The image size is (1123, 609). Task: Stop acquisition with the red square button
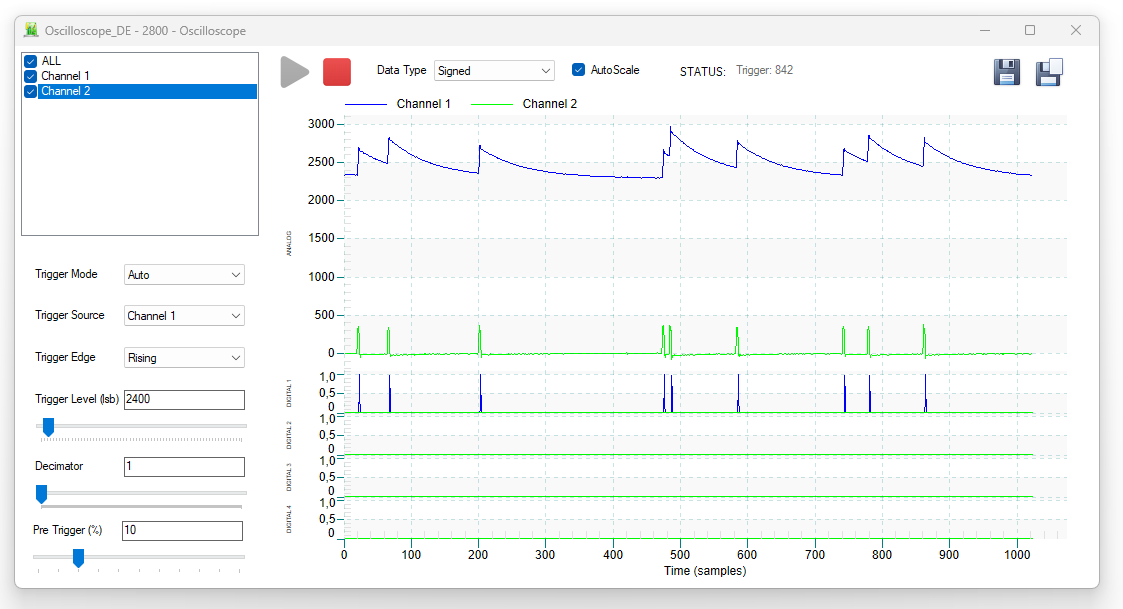click(x=337, y=72)
